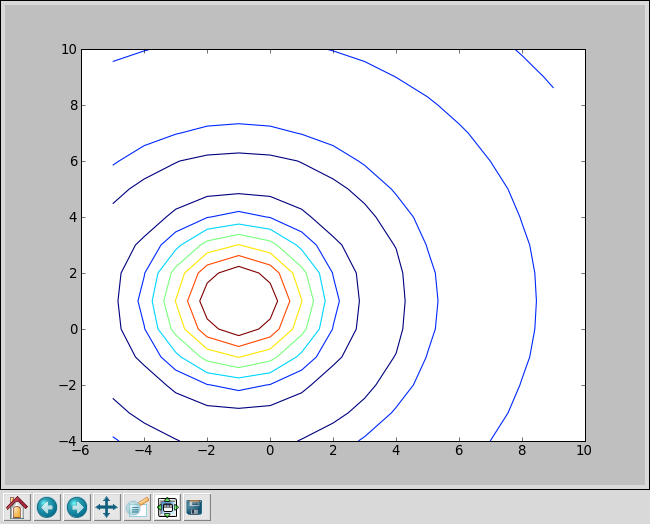Click the x-axis tick label 10
Image resolution: width=650 pixels, height=524 pixels.
(x=584, y=451)
